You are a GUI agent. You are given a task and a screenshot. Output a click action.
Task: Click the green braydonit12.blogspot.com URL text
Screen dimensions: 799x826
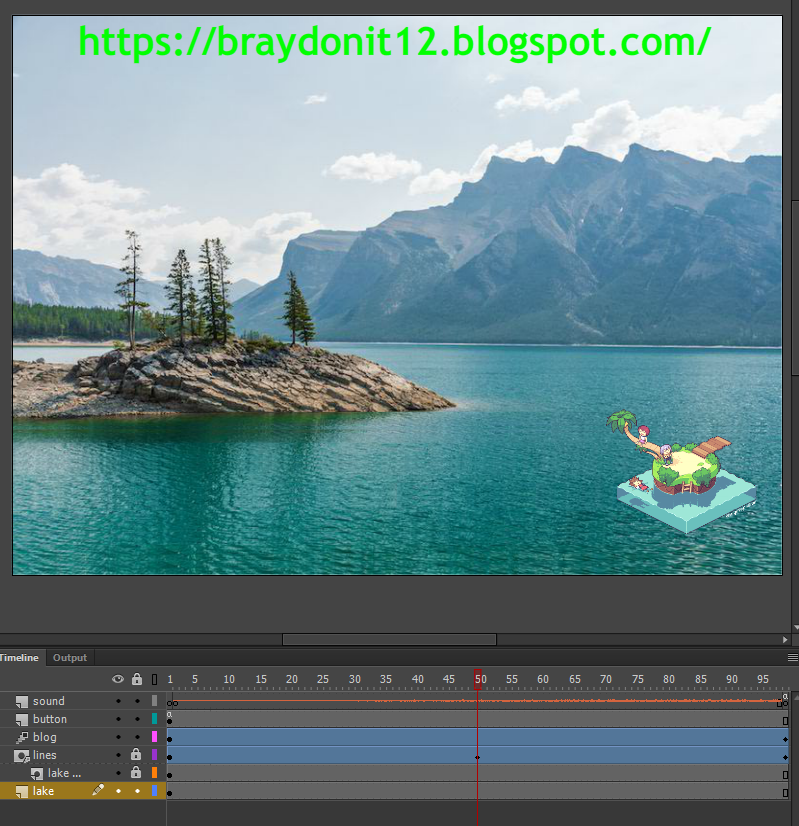(395, 42)
